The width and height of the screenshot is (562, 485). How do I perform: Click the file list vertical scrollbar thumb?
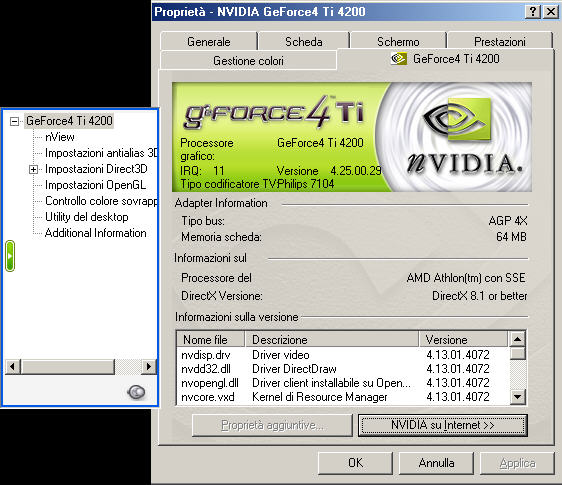pos(517,353)
